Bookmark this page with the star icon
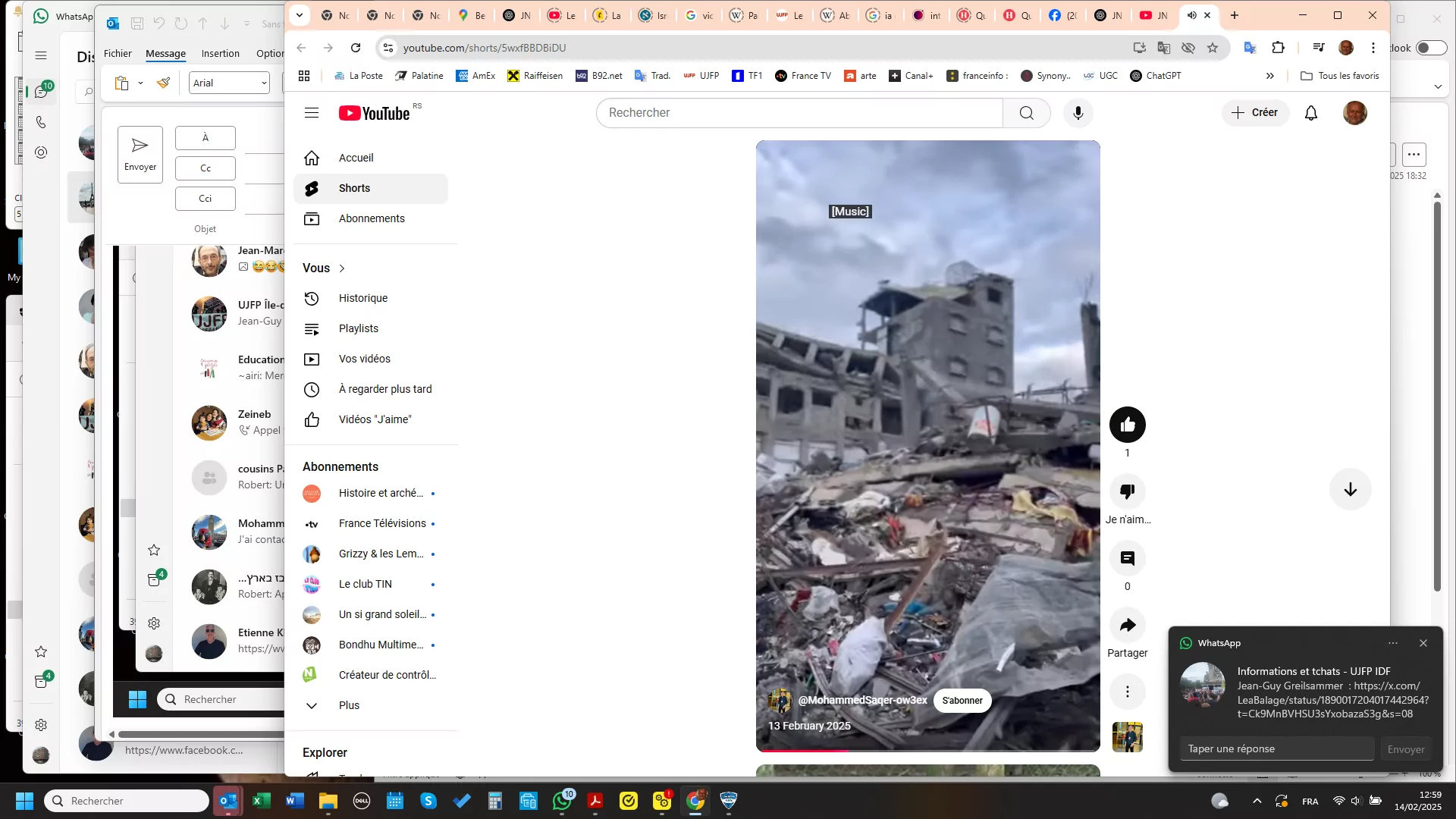 pyautogui.click(x=1213, y=48)
